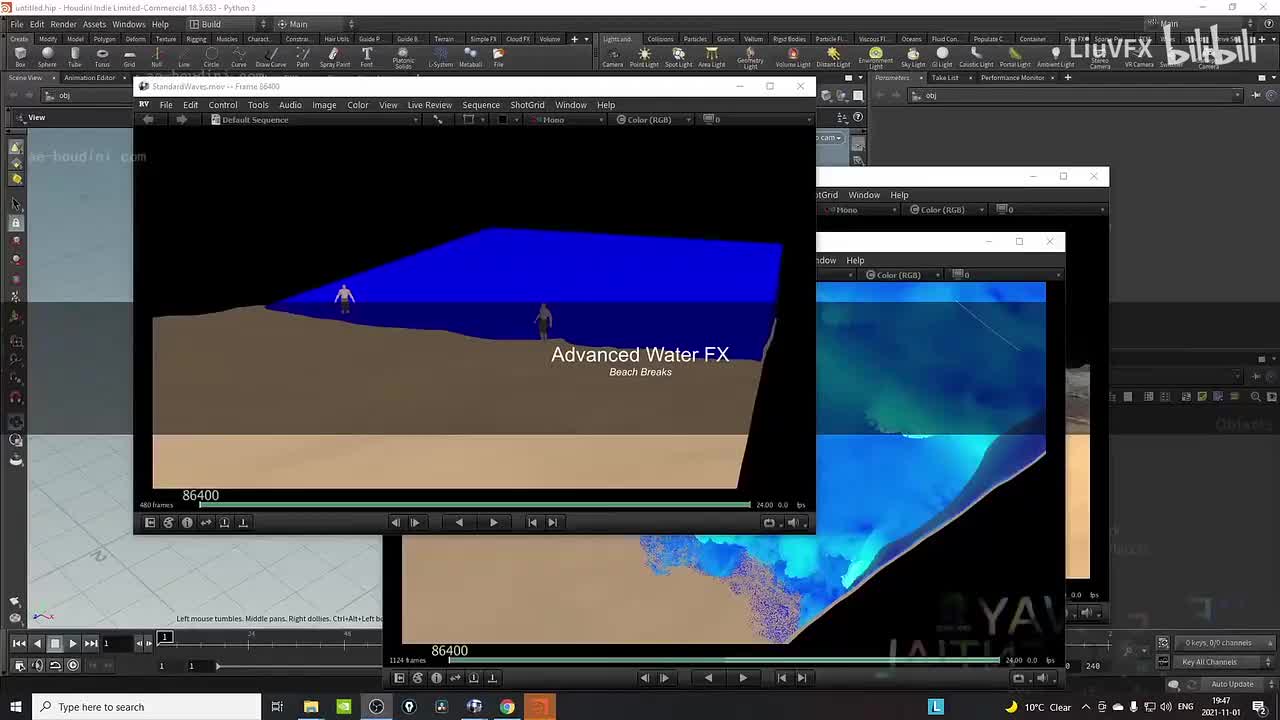
Task: Open the RV Live Review menu
Action: point(429,105)
